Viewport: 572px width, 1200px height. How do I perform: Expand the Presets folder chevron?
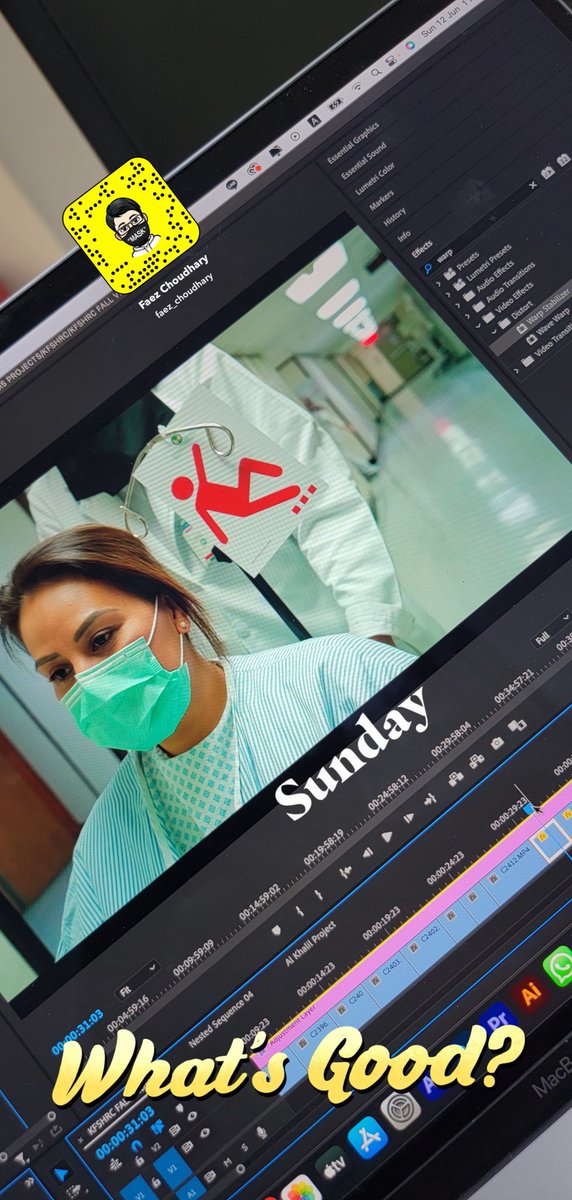[x=436, y=286]
